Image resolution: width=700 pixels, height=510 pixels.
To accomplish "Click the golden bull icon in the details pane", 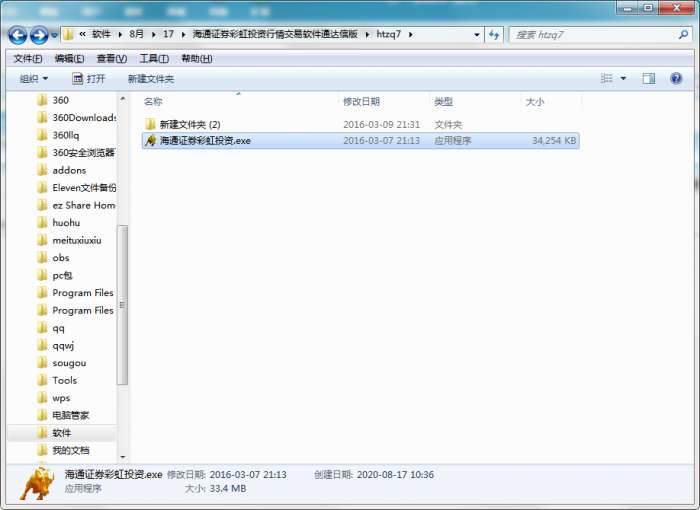I will 37,484.
